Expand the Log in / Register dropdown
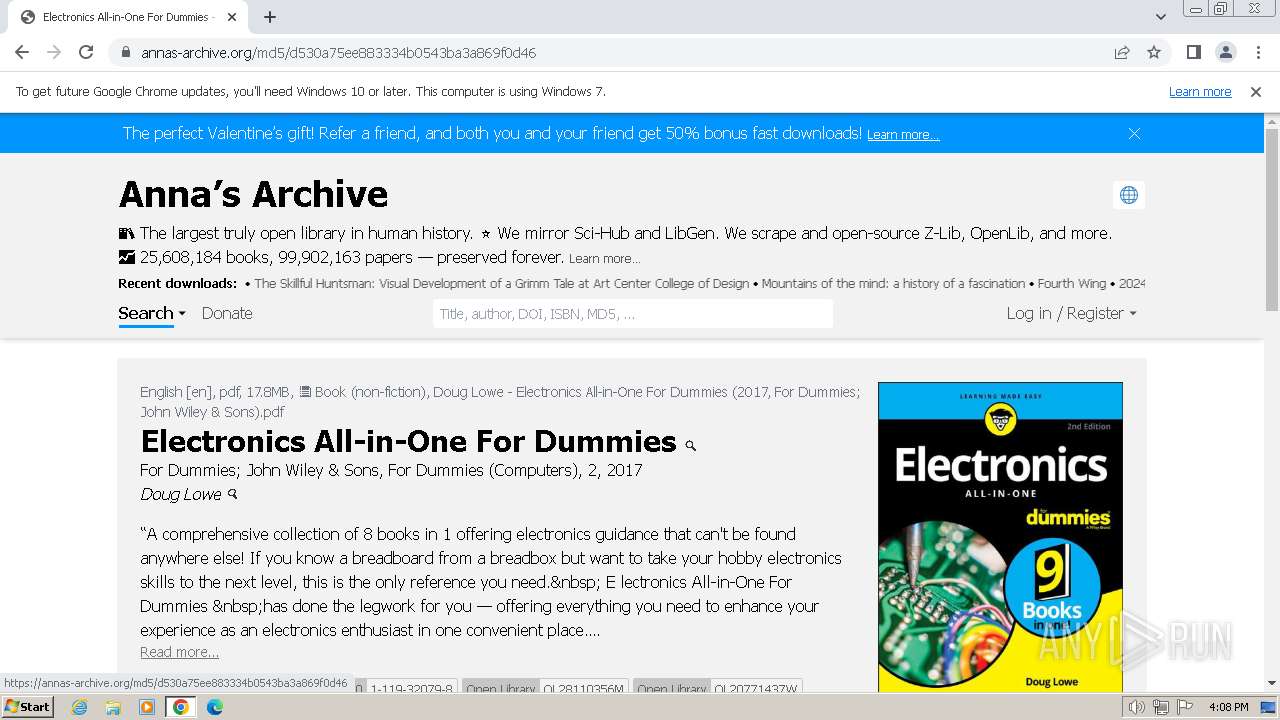 [x=1071, y=313]
